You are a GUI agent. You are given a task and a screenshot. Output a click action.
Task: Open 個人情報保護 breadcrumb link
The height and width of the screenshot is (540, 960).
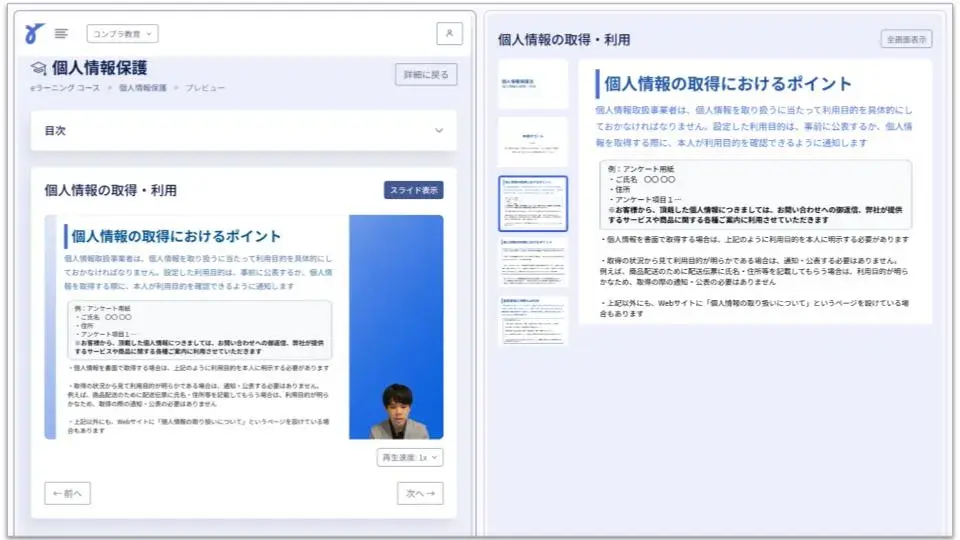[143, 88]
